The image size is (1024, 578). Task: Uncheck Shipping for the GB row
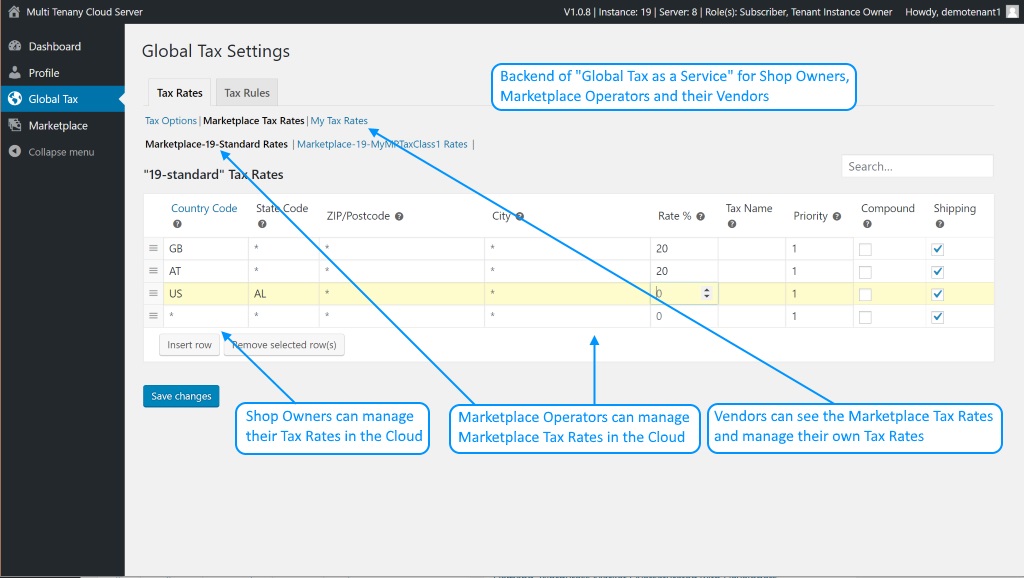click(x=938, y=249)
